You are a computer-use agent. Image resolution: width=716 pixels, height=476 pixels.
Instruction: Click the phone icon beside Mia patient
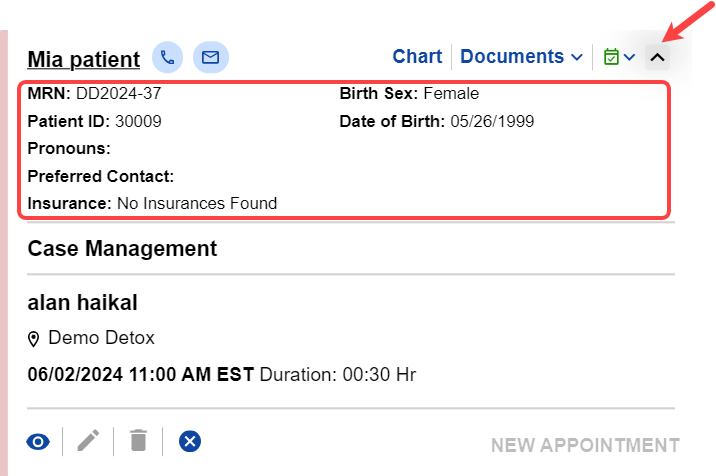[168, 57]
